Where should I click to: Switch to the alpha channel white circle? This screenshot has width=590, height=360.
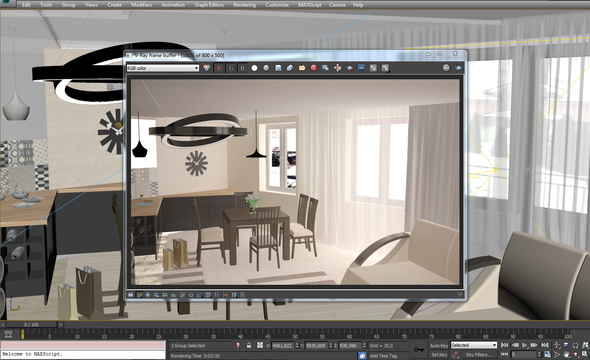pyautogui.click(x=254, y=68)
